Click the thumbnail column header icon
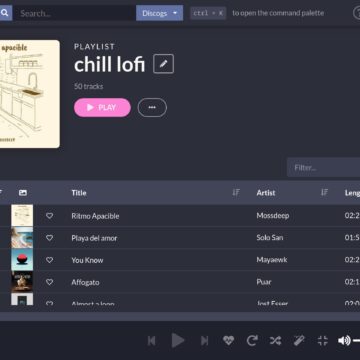360x360 pixels. tap(23, 193)
